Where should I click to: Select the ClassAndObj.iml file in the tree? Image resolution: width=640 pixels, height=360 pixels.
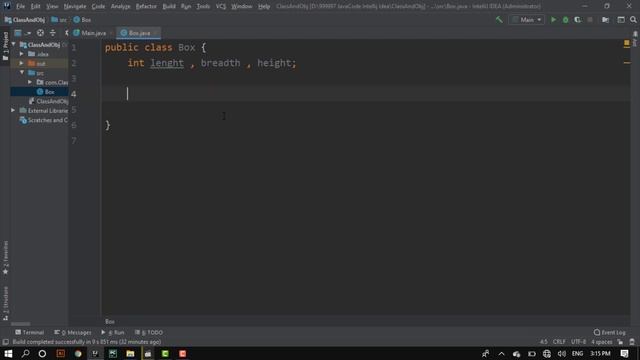[x=48, y=101]
